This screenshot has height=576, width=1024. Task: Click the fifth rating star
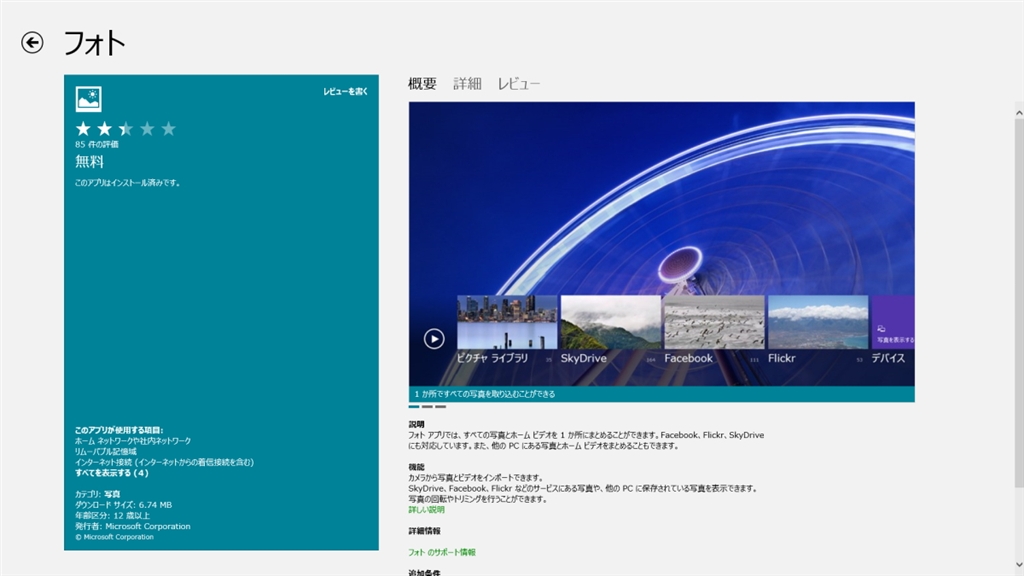168,129
